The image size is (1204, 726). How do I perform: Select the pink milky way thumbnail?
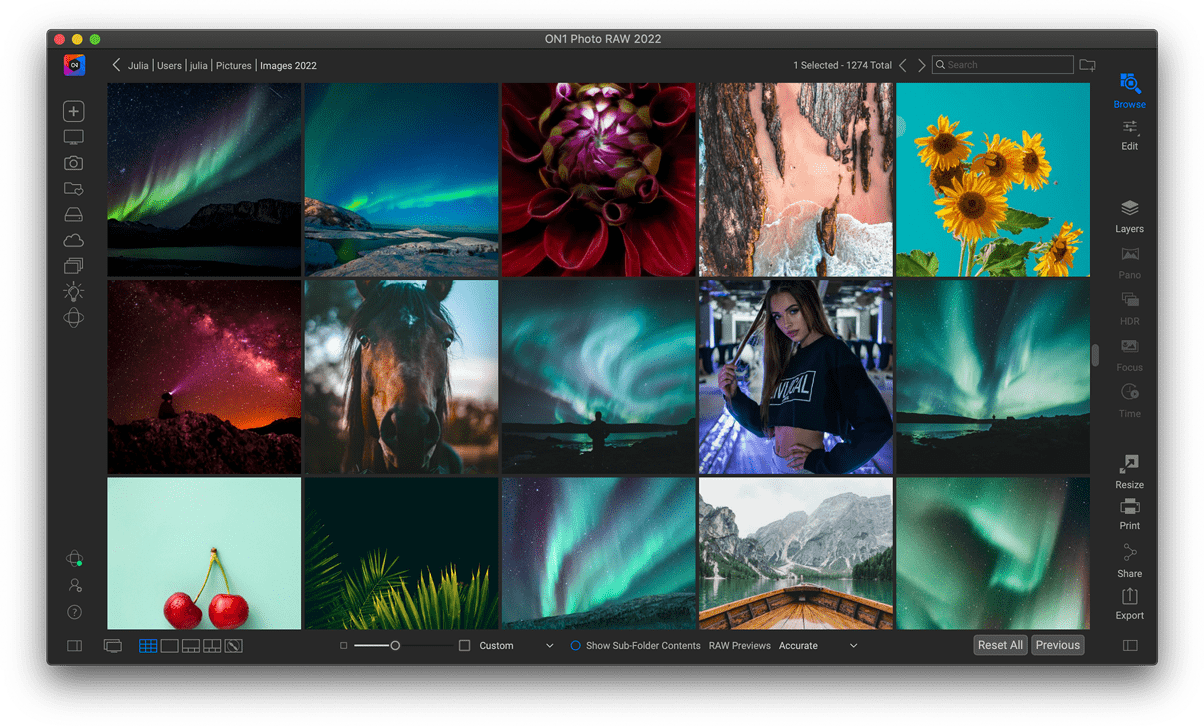point(204,377)
